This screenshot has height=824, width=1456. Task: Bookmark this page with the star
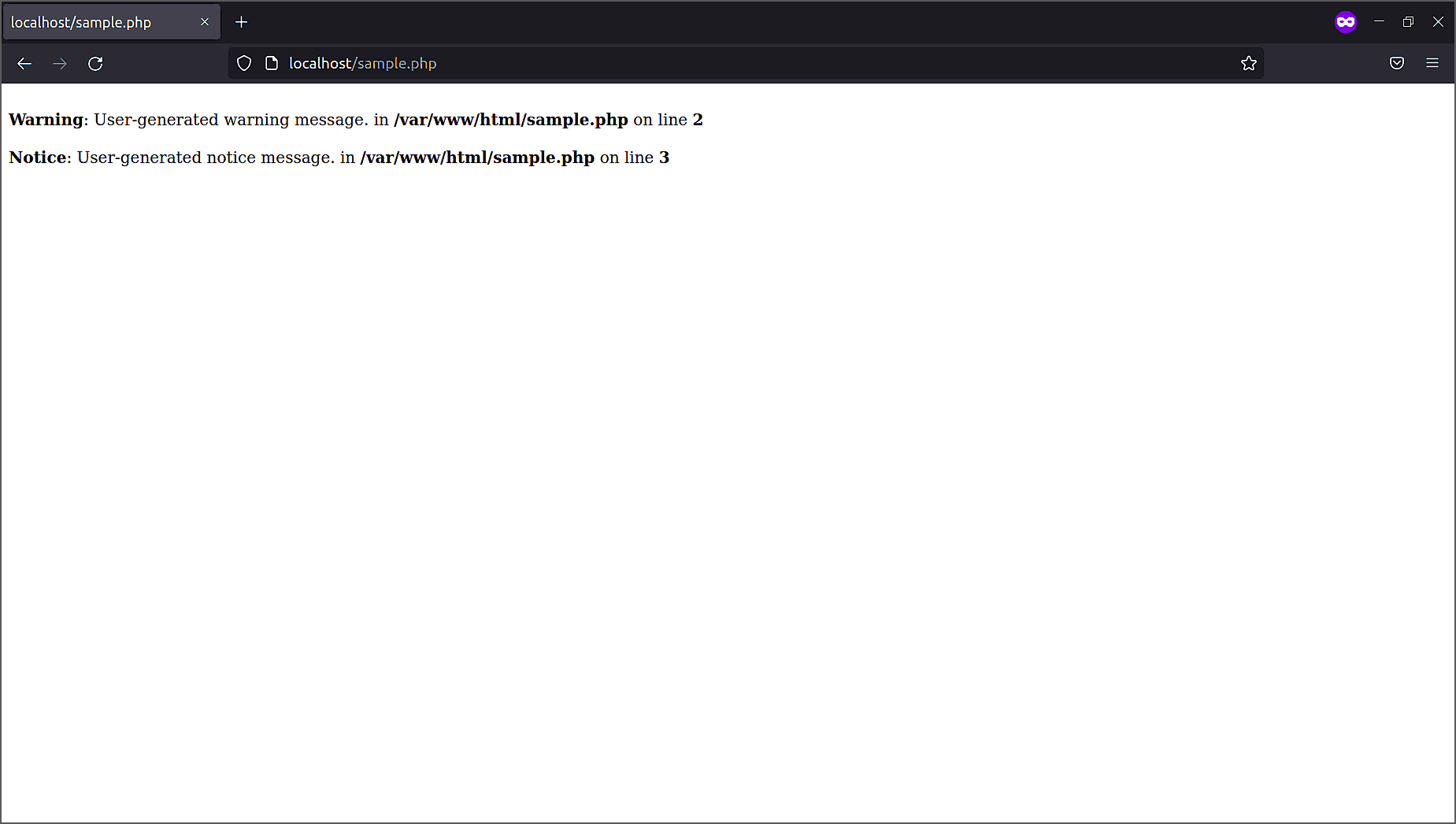1249,63
